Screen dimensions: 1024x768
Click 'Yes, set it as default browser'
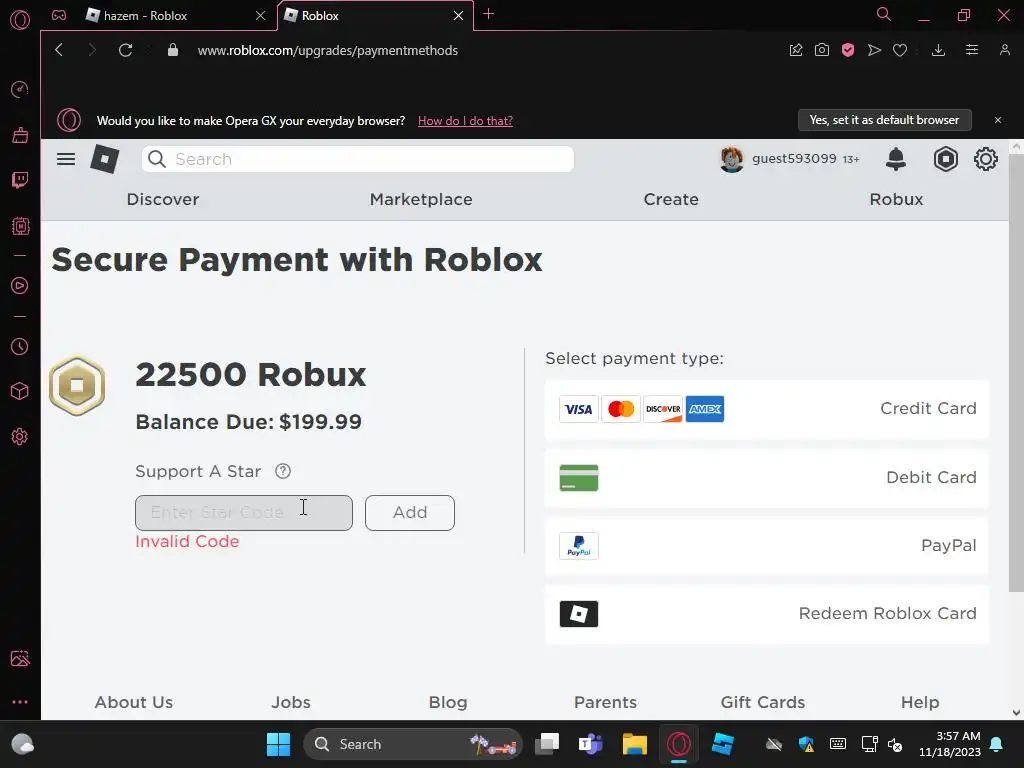[884, 120]
